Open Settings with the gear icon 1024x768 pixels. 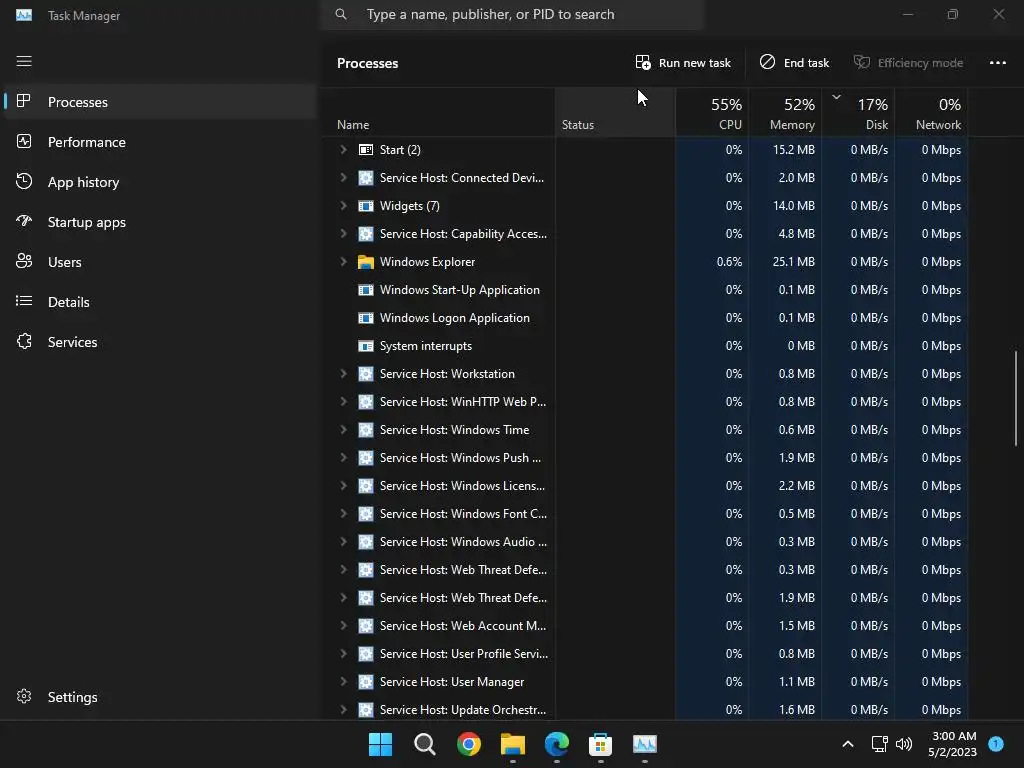(24, 696)
